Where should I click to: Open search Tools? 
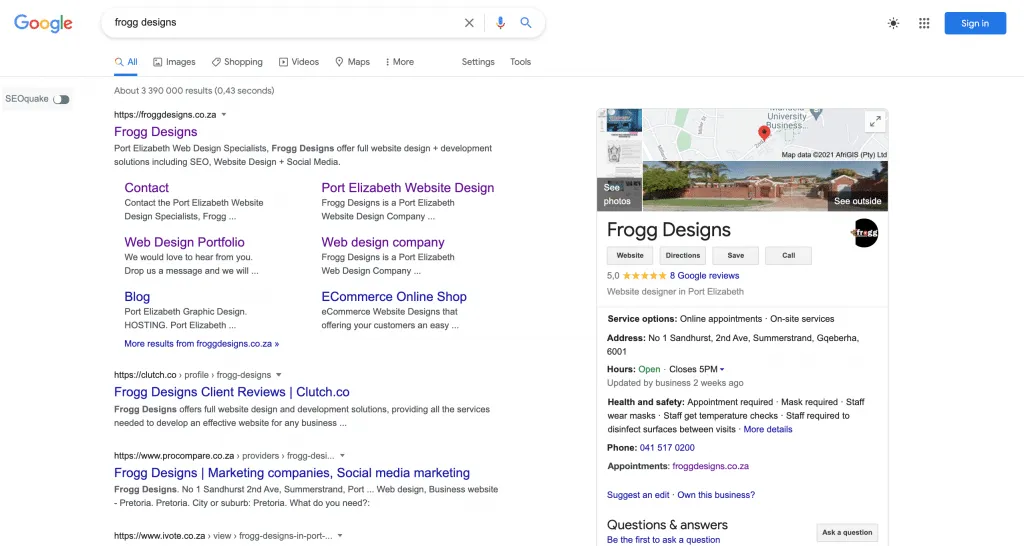[520, 62]
